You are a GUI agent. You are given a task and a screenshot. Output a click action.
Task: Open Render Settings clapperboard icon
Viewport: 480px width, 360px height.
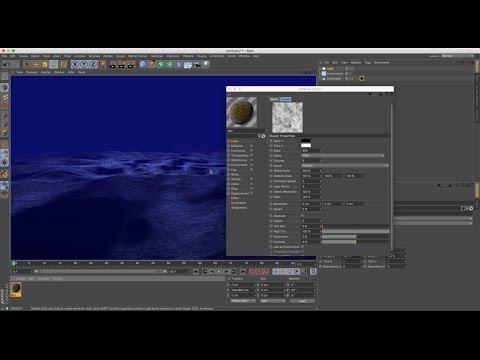point(131,64)
